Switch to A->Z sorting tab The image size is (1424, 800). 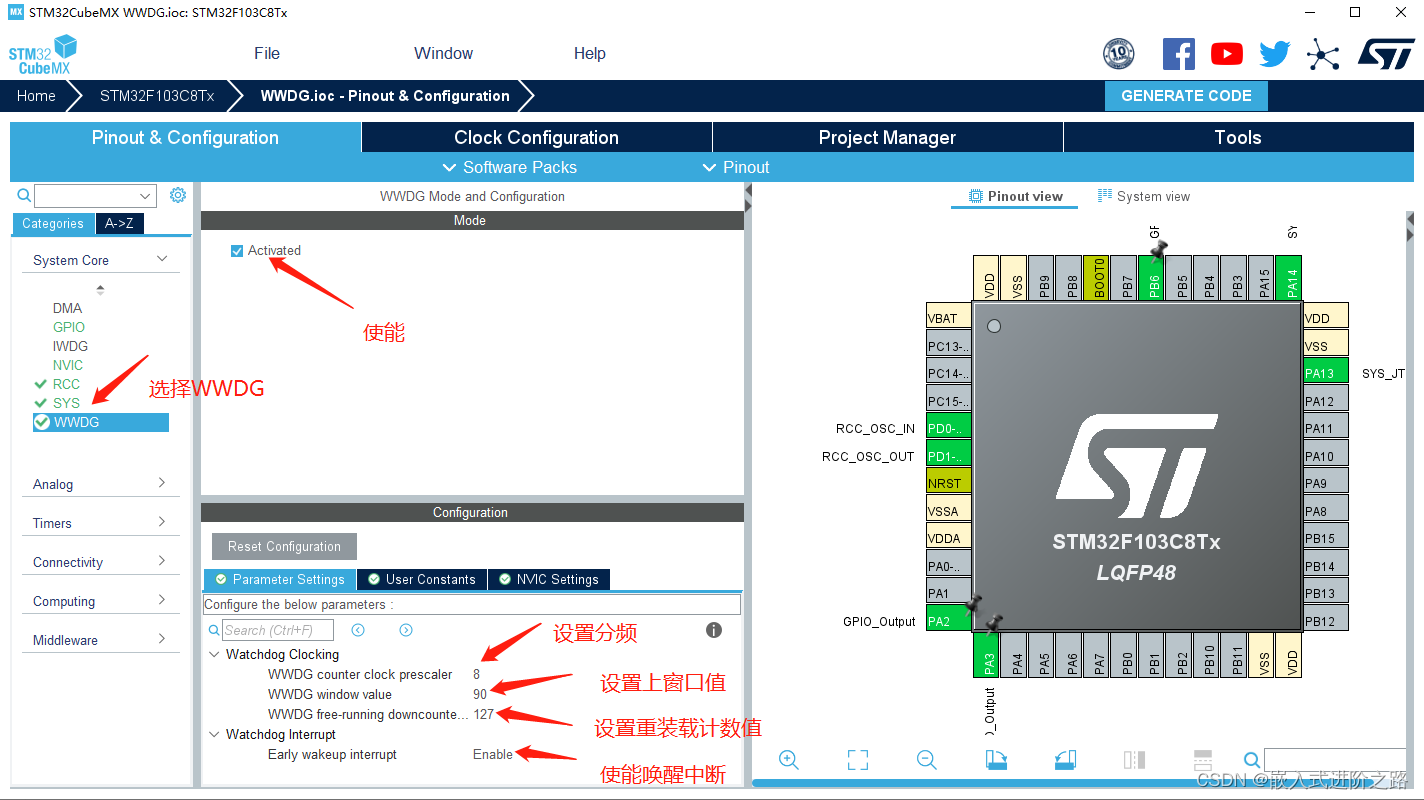coord(120,224)
